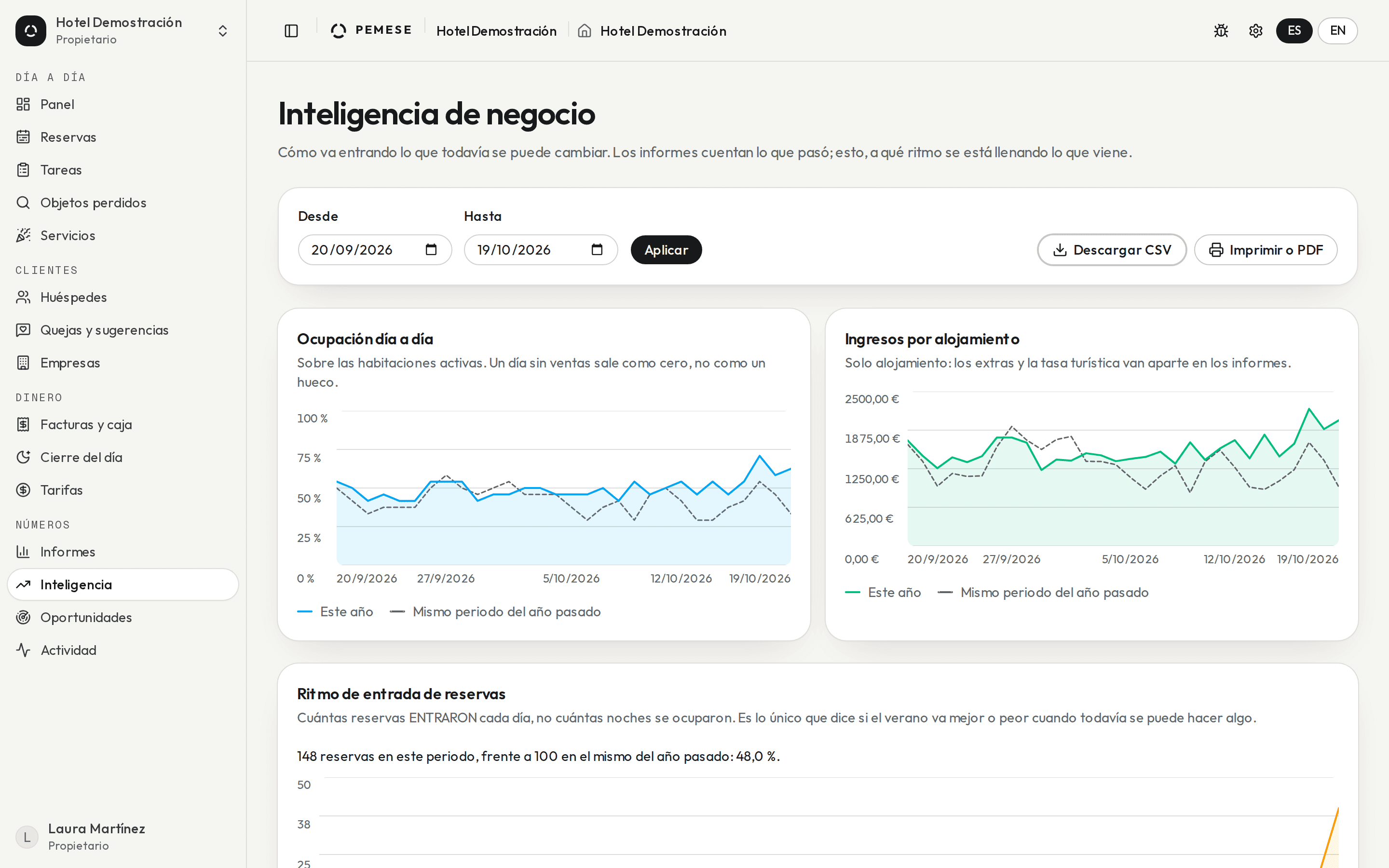Click the Informes bar chart icon
The width and height of the screenshot is (1389, 868).
click(x=23, y=552)
